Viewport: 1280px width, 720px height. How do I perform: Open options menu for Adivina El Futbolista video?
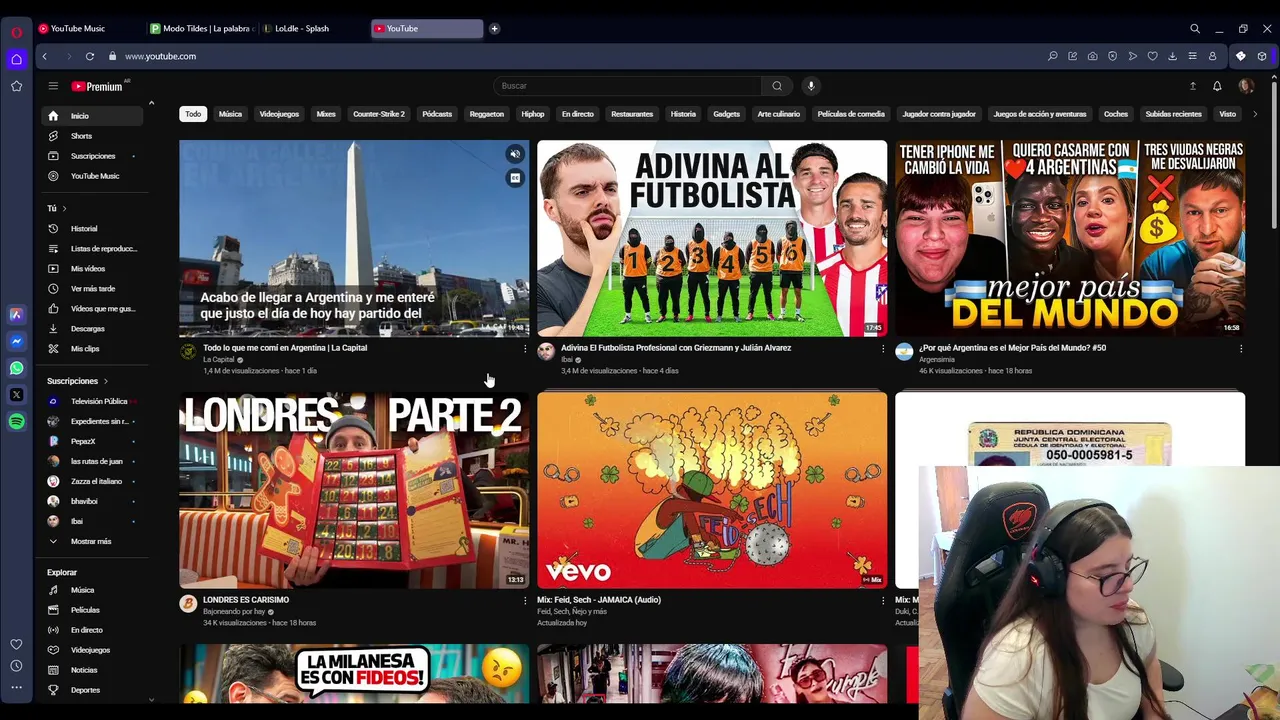tap(882, 349)
